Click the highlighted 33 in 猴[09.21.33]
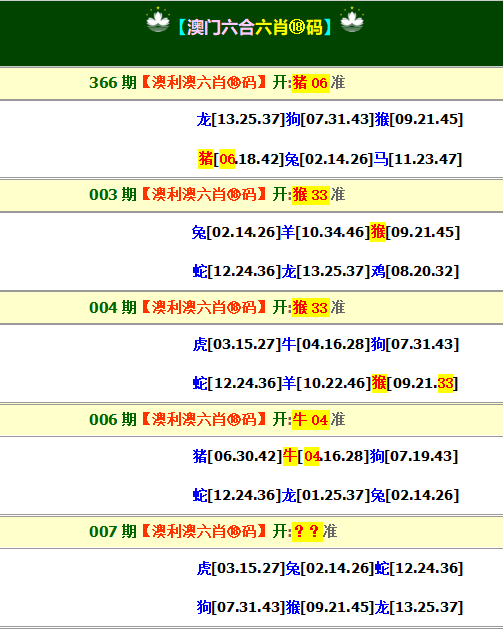Viewport: 503px width, 630px height. [x=445, y=383]
